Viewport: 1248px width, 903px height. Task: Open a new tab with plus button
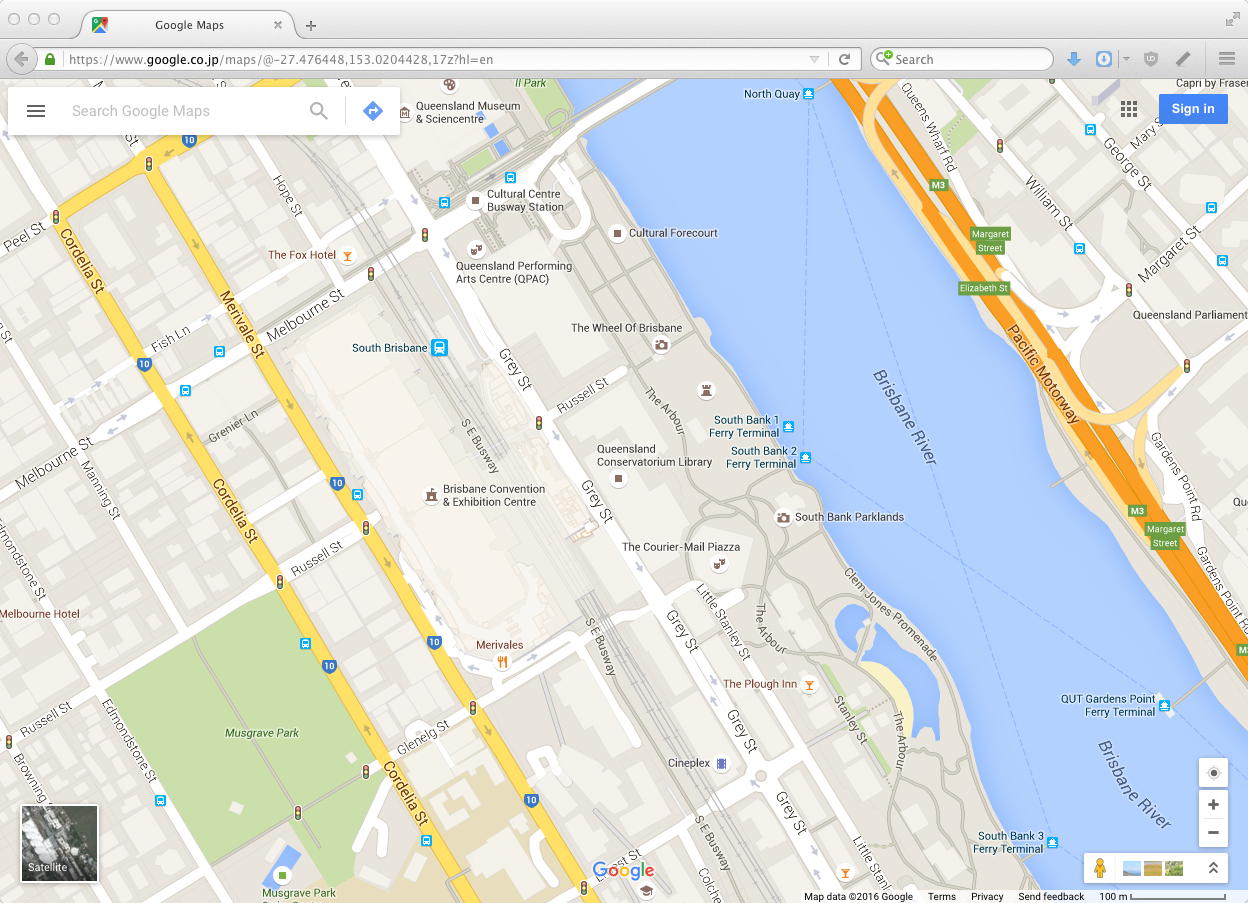click(x=311, y=25)
